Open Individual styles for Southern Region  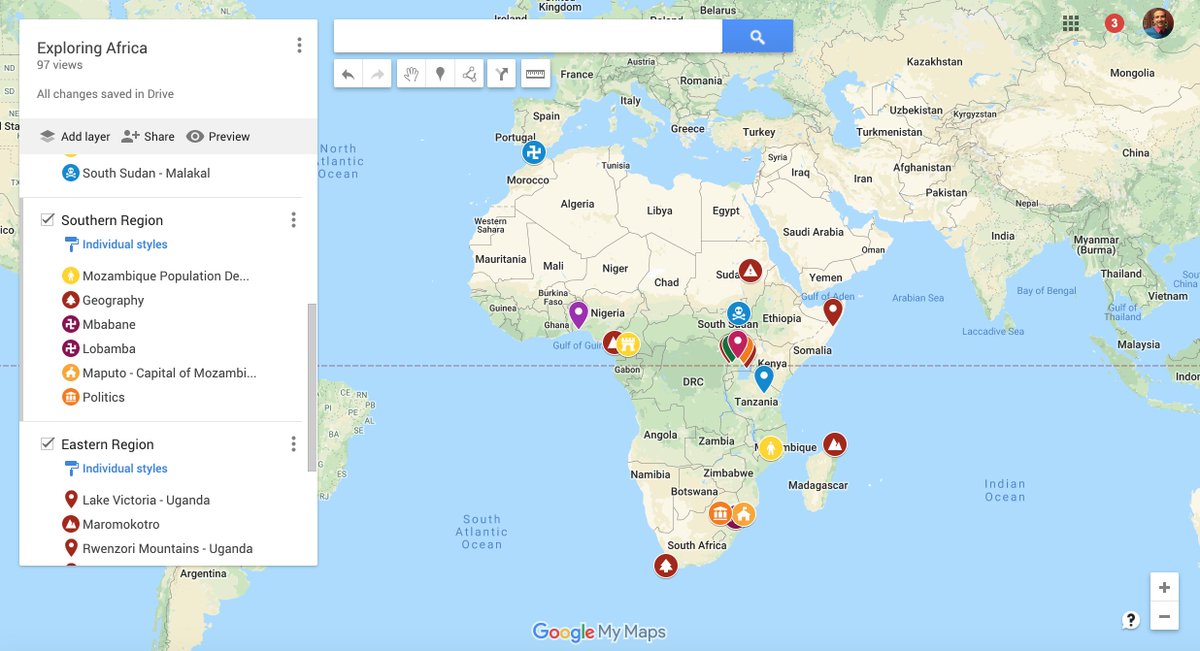(122, 244)
